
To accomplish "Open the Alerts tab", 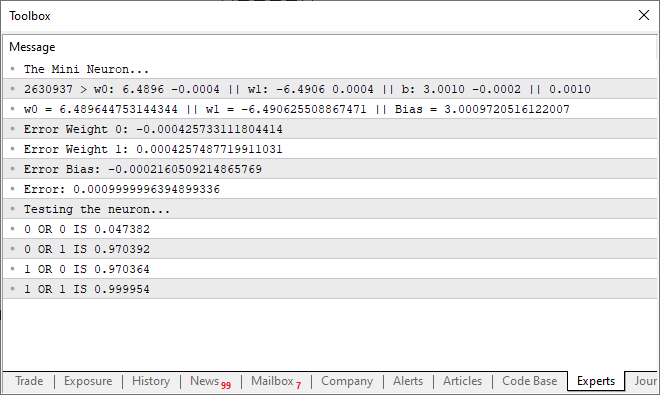I will tap(408, 381).
